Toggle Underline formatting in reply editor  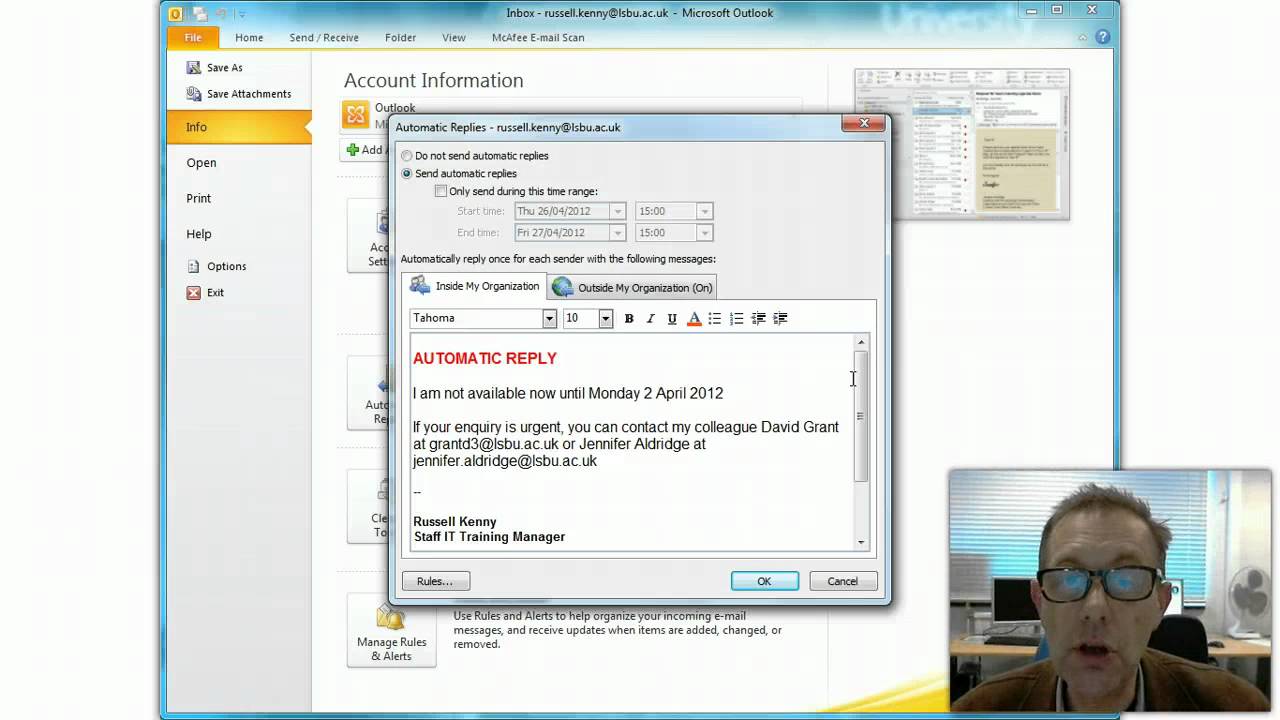point(672,318)
